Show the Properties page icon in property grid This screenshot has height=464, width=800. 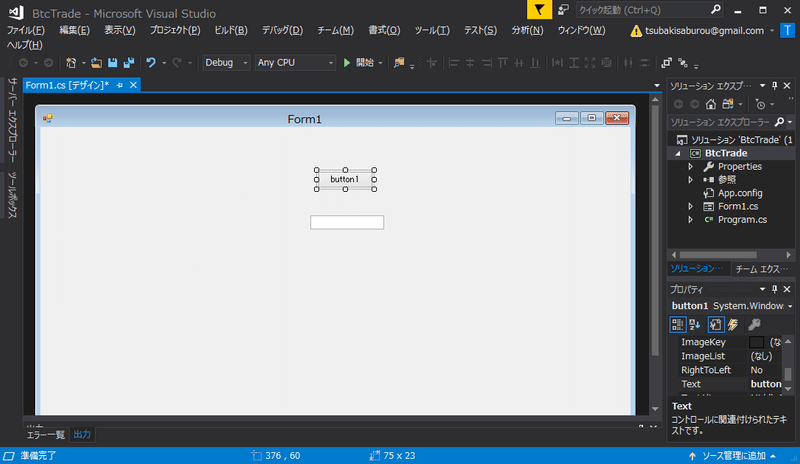coord(716,325)
